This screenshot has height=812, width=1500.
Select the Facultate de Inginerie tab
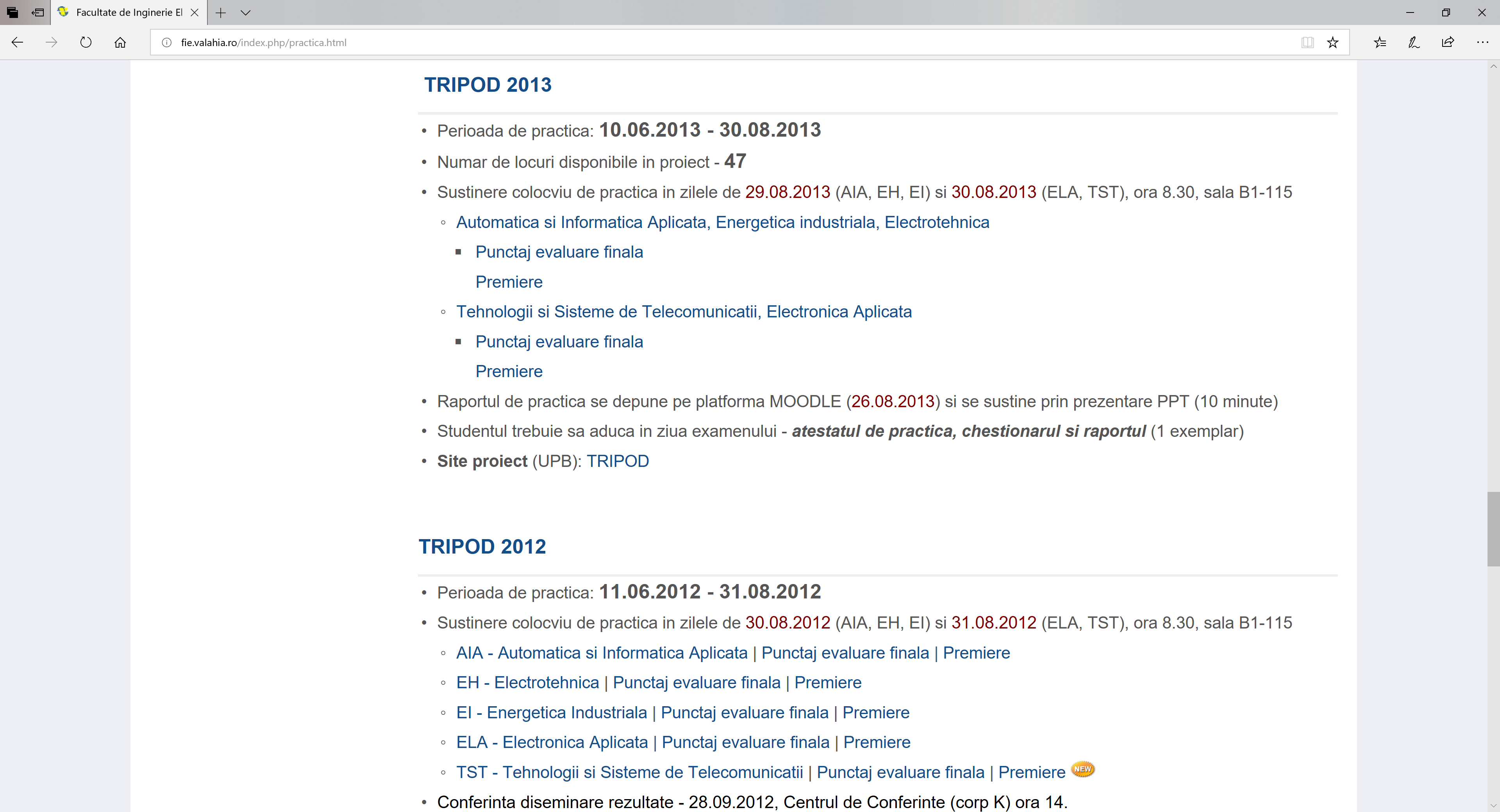[x=128, y=12]
